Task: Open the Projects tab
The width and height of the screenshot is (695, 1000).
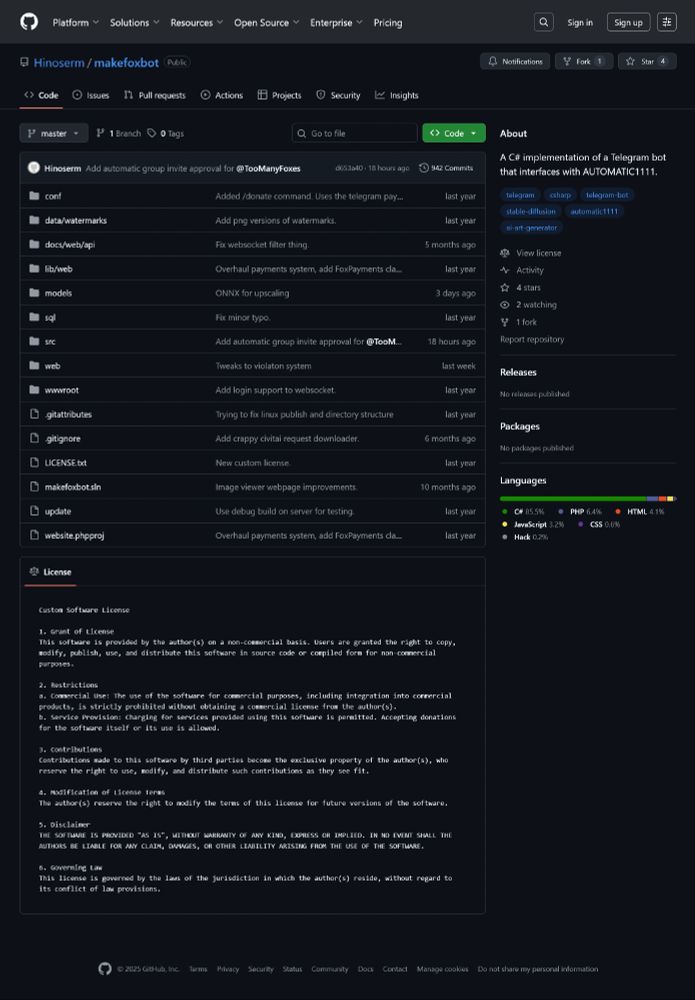Action: 279,95
